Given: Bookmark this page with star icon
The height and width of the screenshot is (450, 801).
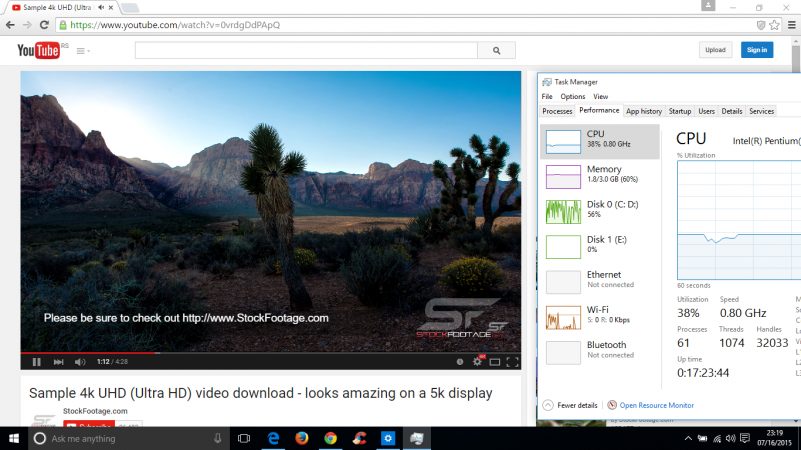Looking at the screenshot, I should pyautogui.click(x=775, y=25).
